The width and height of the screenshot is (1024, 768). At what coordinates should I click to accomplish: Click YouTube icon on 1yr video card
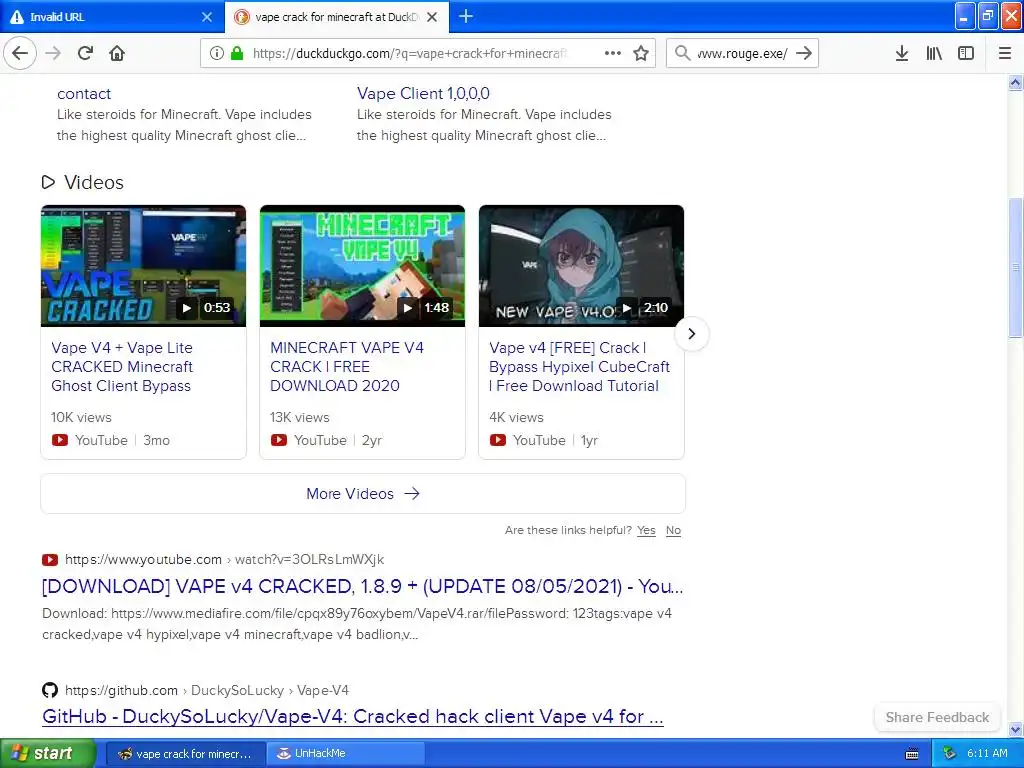[x=498, y=440]
